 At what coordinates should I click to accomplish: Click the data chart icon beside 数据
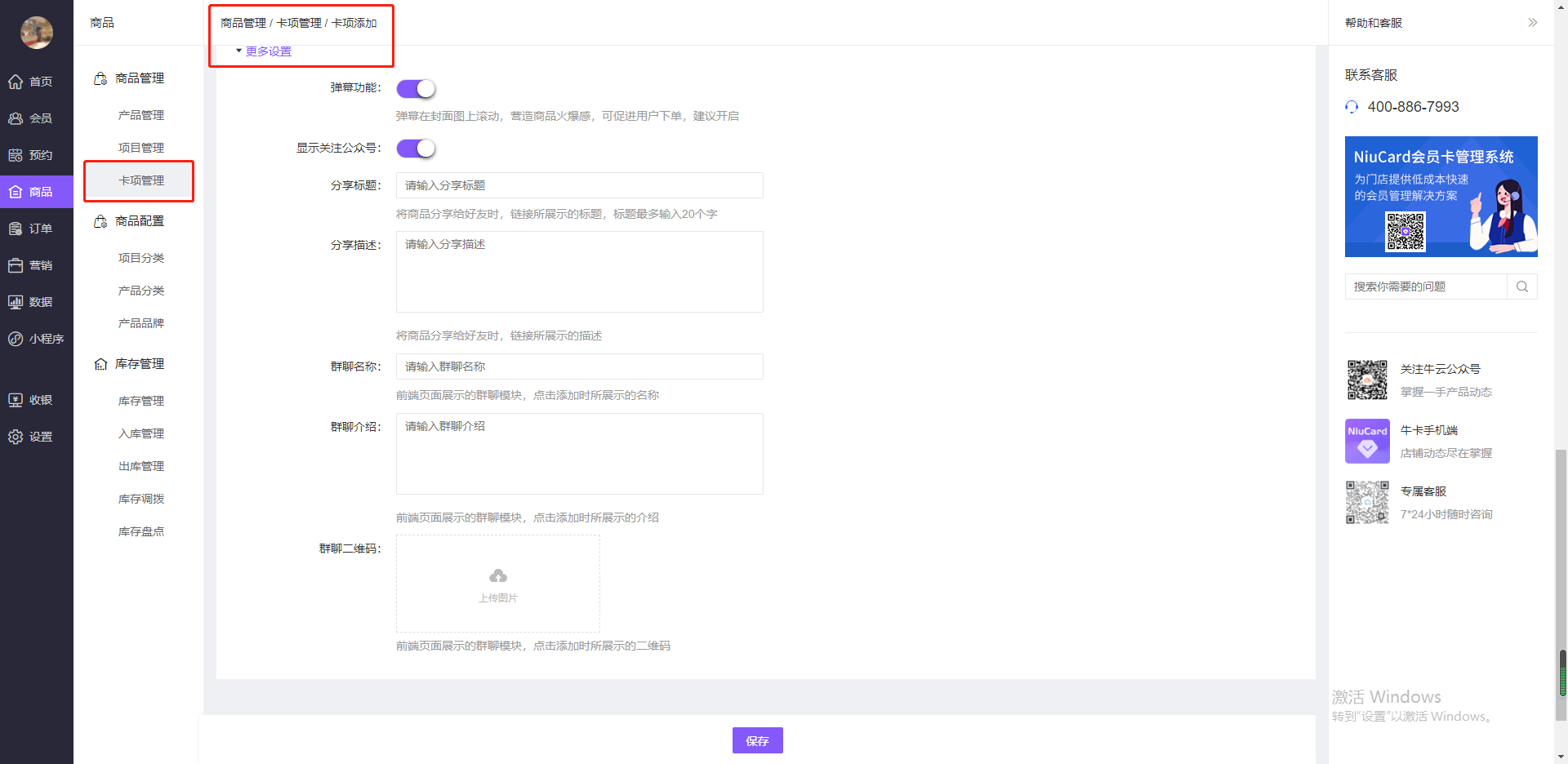click(16, 302)
